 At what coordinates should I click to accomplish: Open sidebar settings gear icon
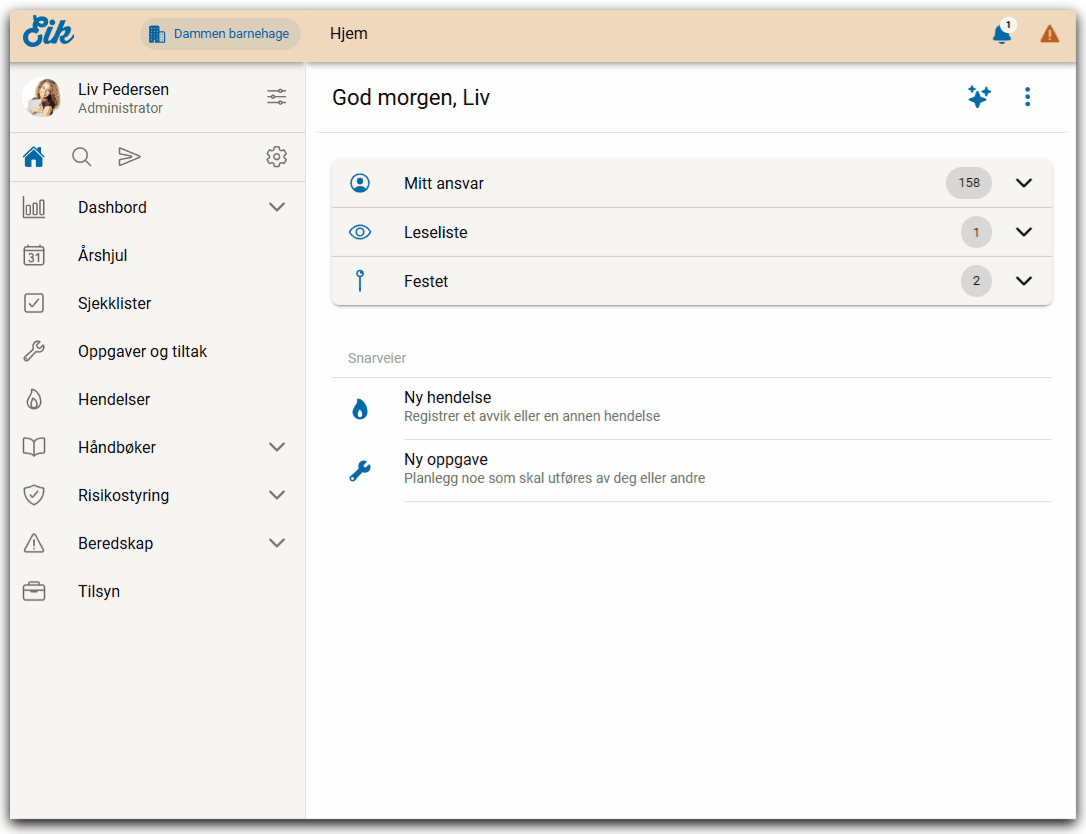coord(277,157)
